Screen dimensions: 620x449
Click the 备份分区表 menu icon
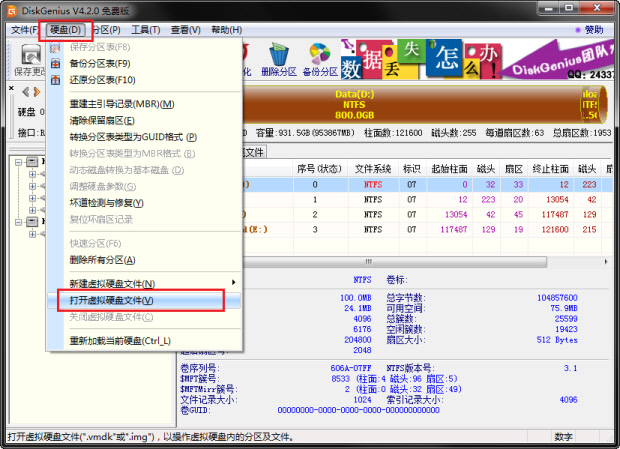pos(55,63)
